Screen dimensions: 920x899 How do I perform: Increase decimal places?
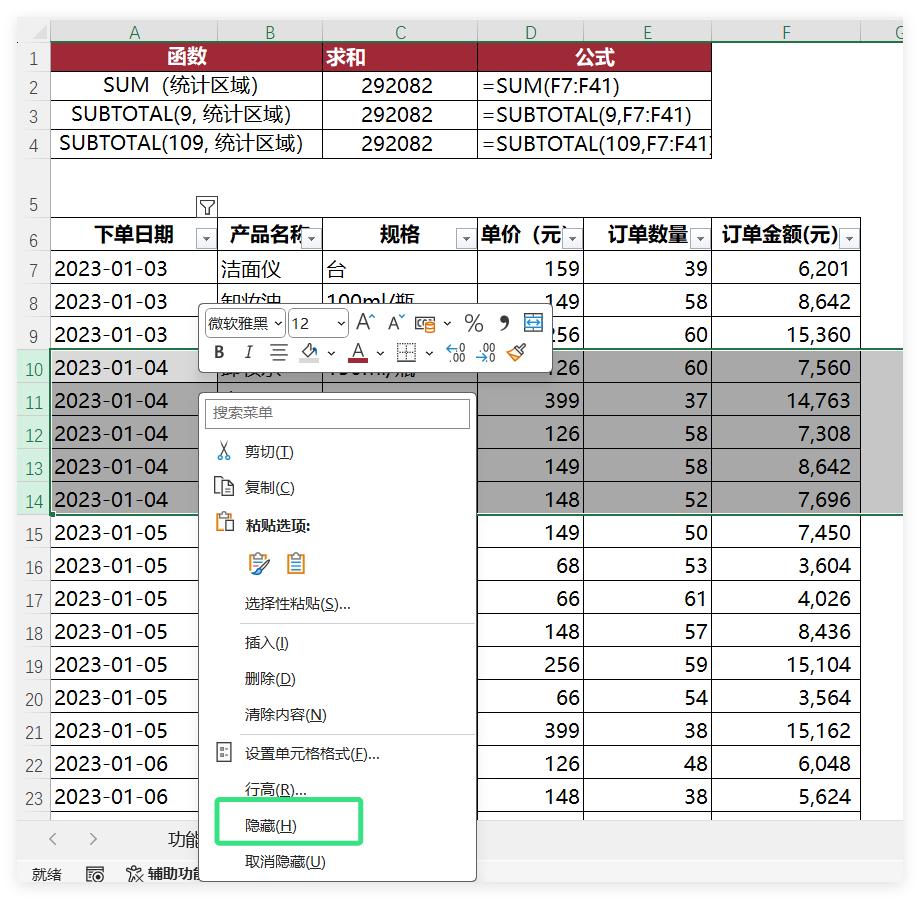coord(456,353)
